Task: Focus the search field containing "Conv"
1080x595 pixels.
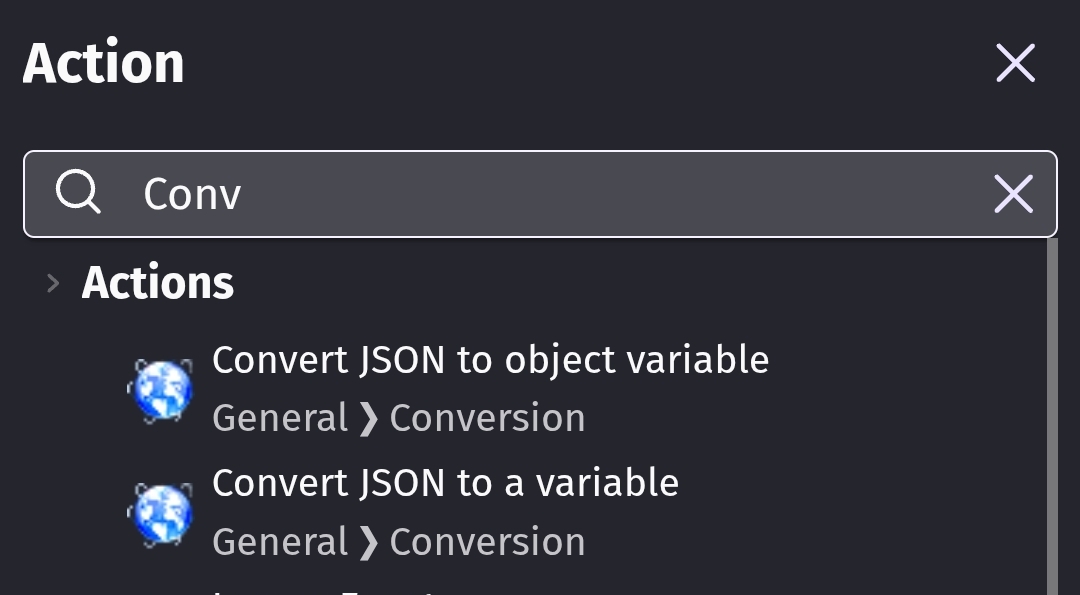Action: pos(540,194)
